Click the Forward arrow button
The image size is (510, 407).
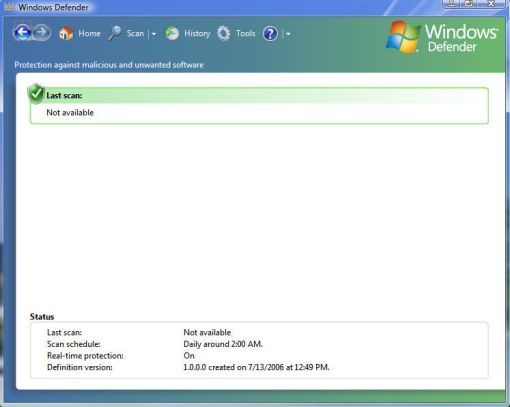coord(41,33)
